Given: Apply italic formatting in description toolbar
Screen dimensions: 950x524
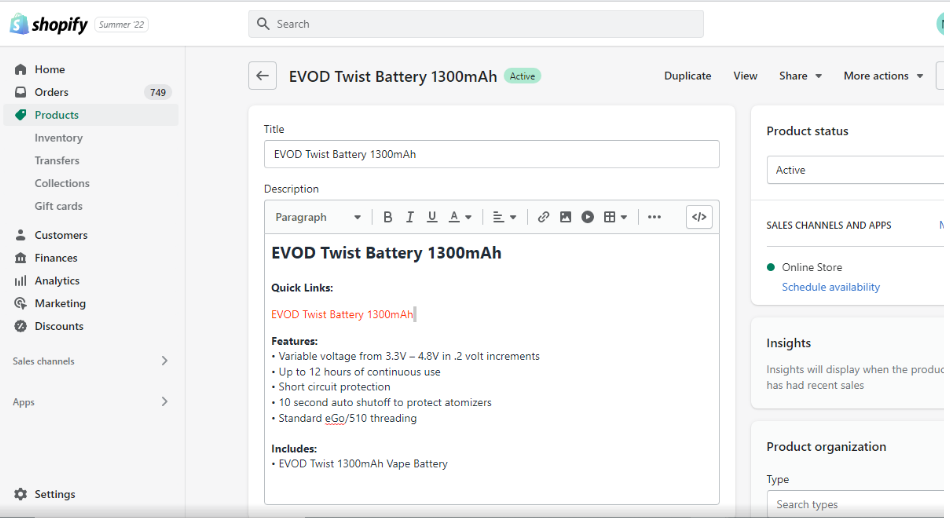Looking at the screenshot, I should point(410,217).
